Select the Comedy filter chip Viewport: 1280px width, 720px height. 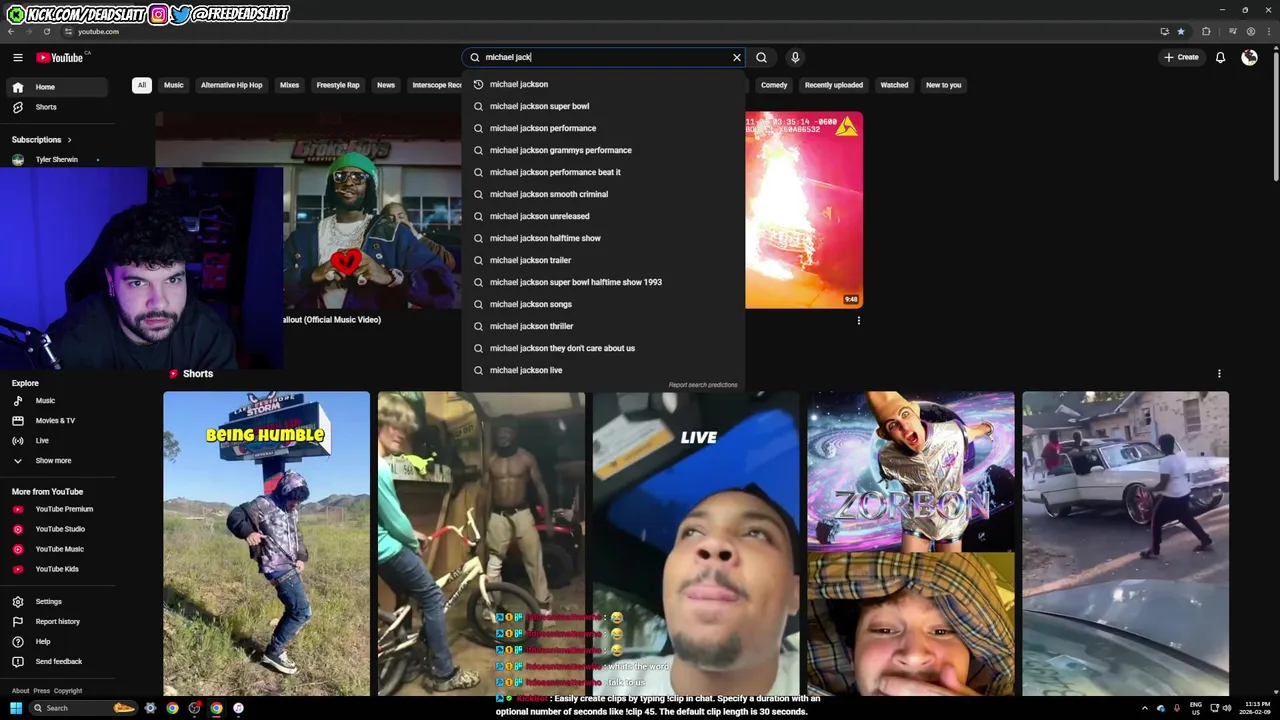[774, 85]
